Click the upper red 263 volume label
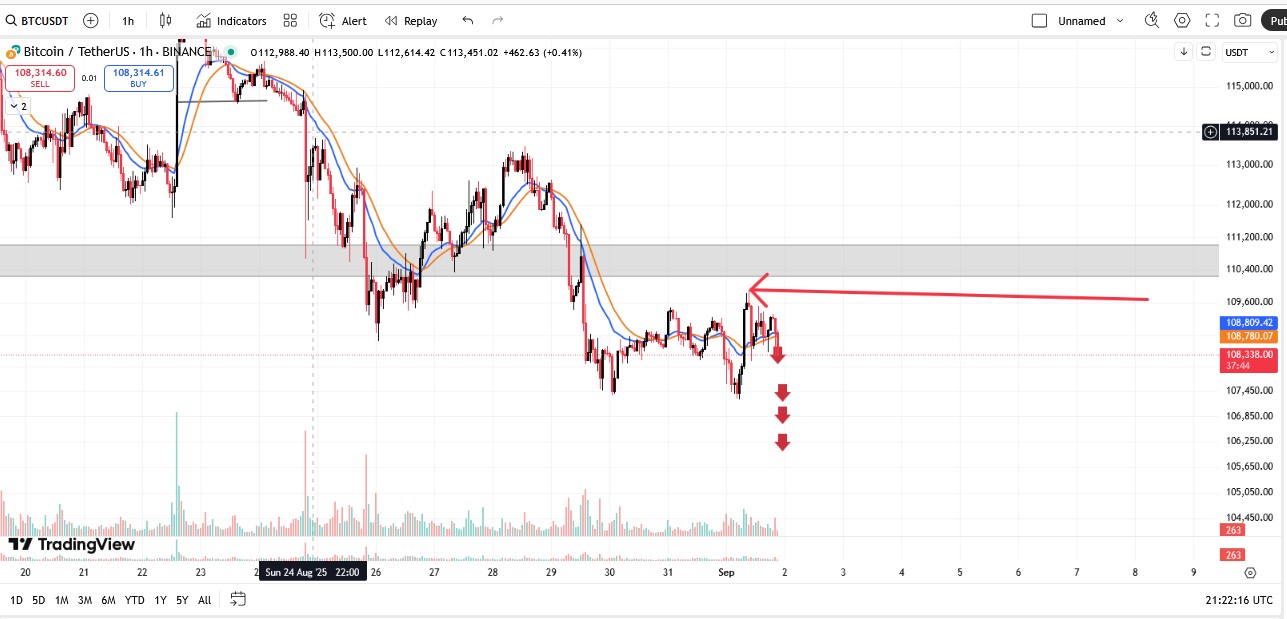Screen dimensions: 1287x619 coord(1232,530)
